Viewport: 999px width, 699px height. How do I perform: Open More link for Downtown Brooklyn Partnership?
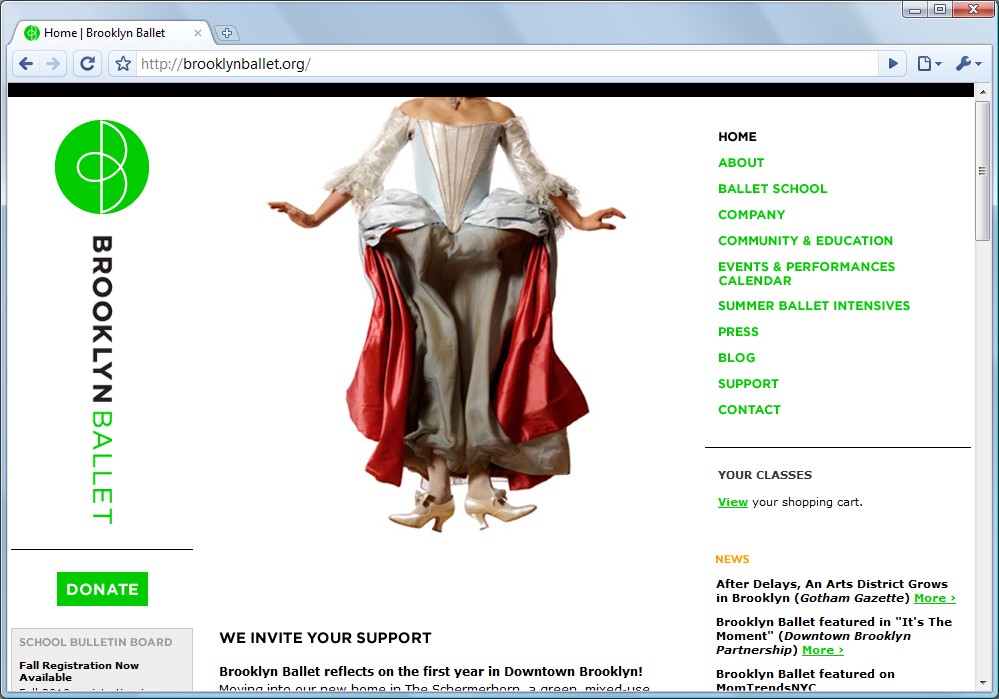(x=823, y=650)
